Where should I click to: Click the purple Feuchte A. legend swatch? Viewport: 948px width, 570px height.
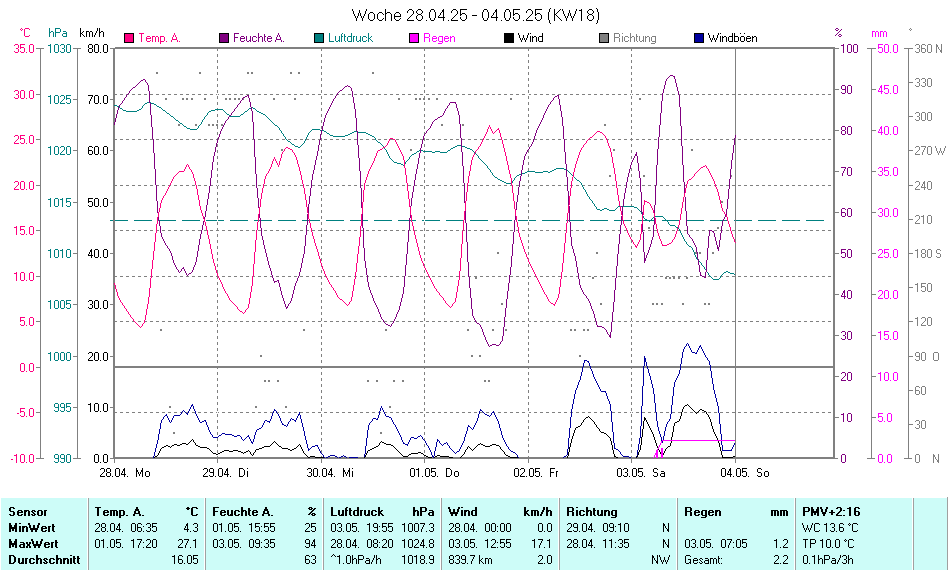(224, 38)
